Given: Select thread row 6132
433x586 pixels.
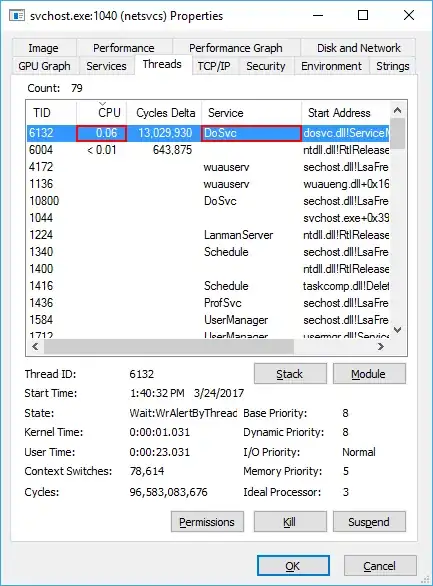Looking at the screenshot, I should [208, 133].
